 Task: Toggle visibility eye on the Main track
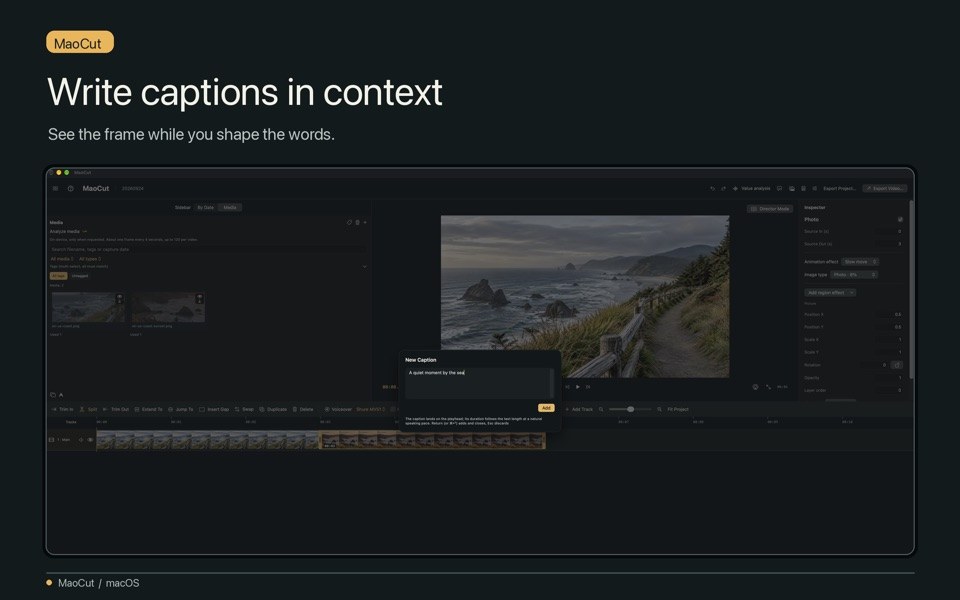pyautogui.click(x=91, y=440)
